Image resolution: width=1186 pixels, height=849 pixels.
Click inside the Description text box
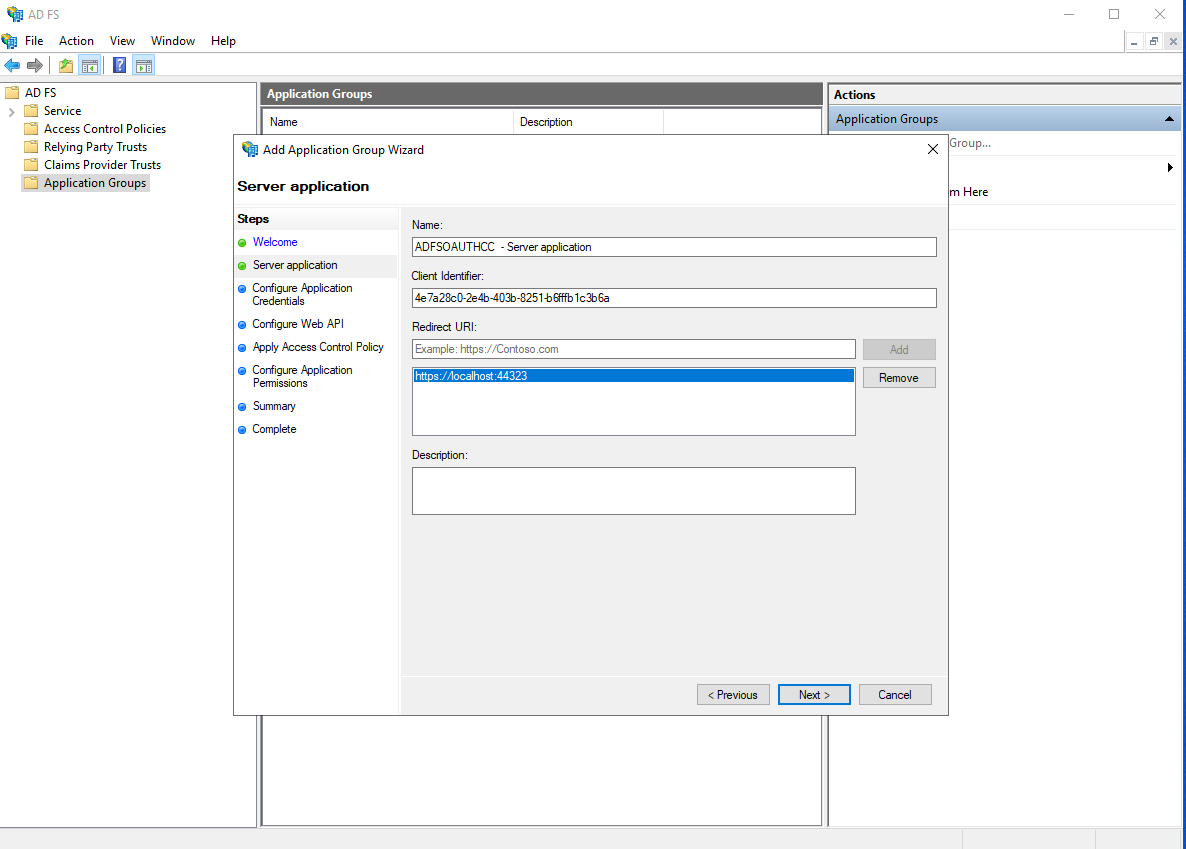pyautogui.click(x=632, y=490)
